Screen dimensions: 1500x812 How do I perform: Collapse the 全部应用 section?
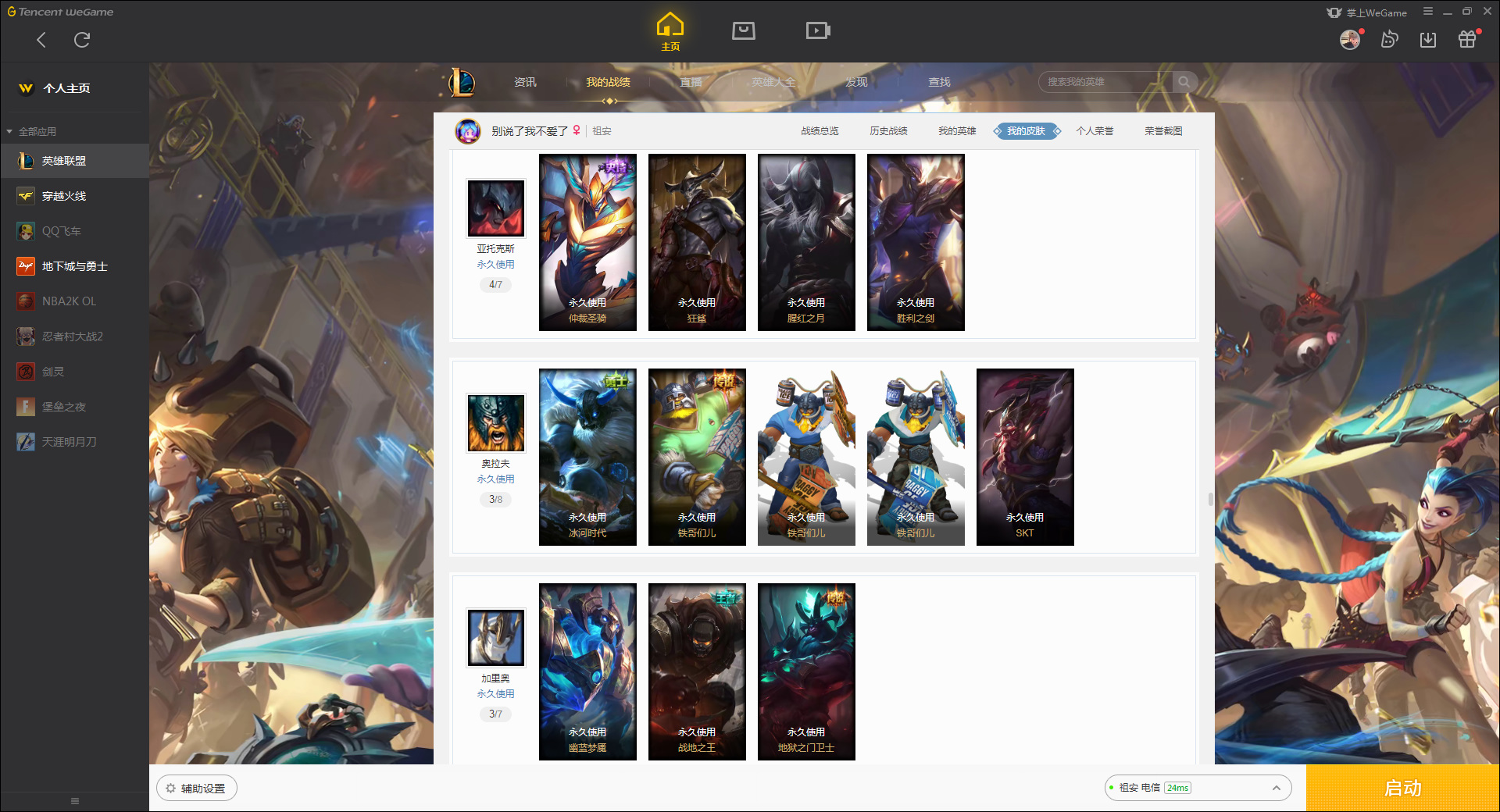coord(31,132)
